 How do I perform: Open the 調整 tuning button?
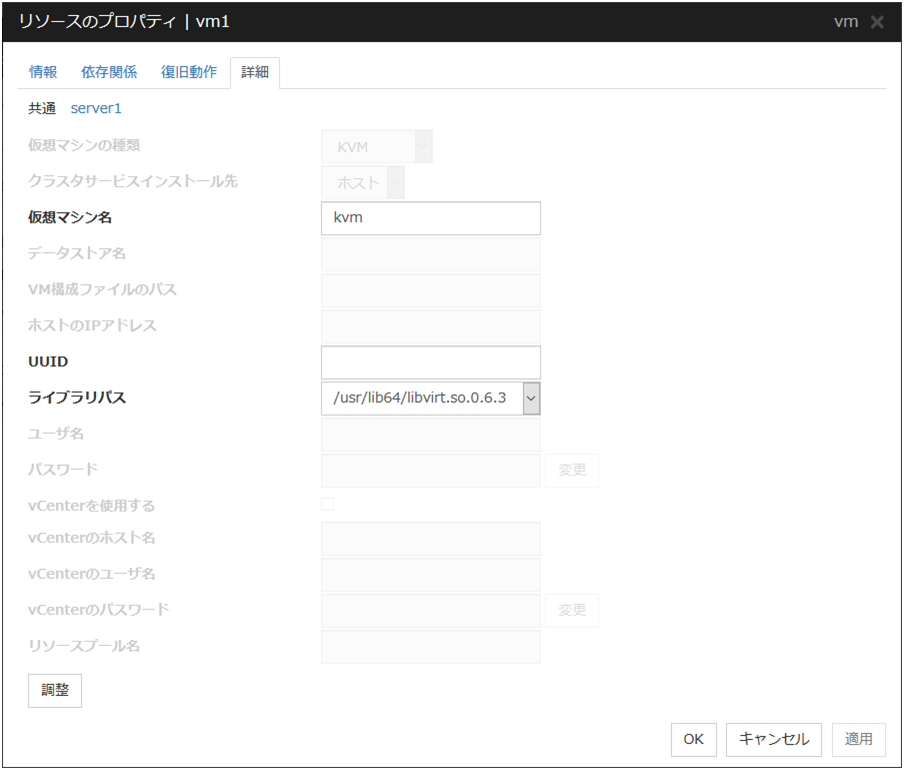(55, 691)
